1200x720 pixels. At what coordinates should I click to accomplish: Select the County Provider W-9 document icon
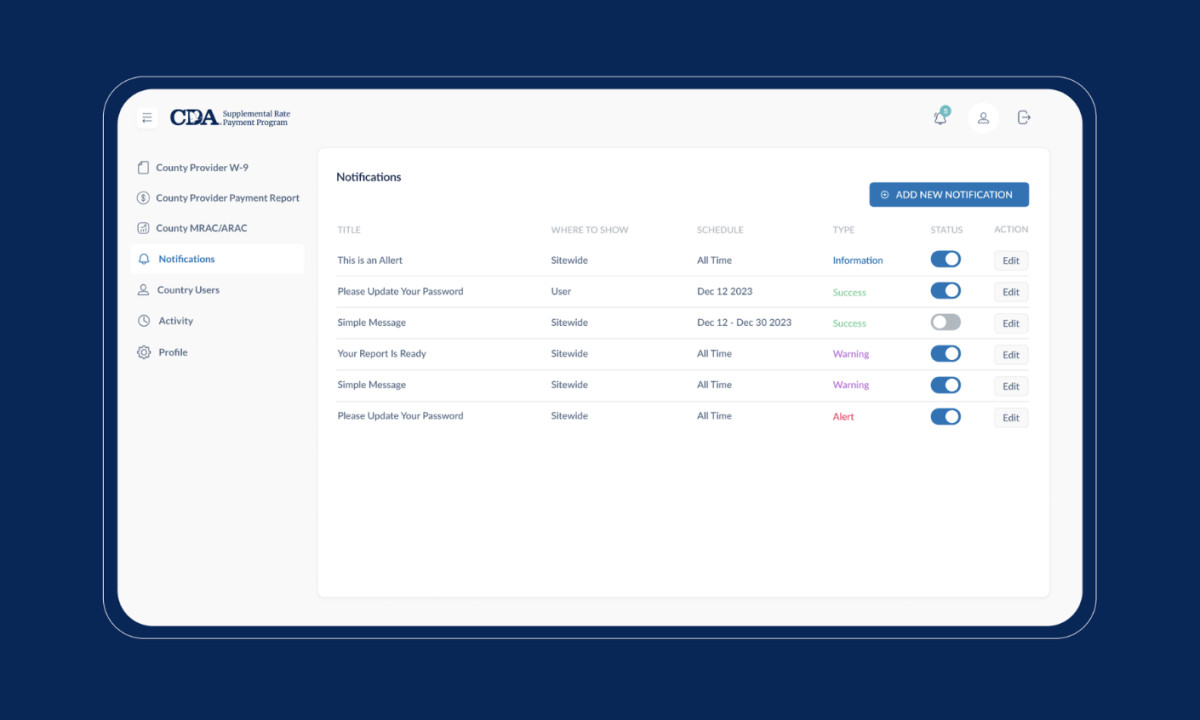[x=141, y=167]
